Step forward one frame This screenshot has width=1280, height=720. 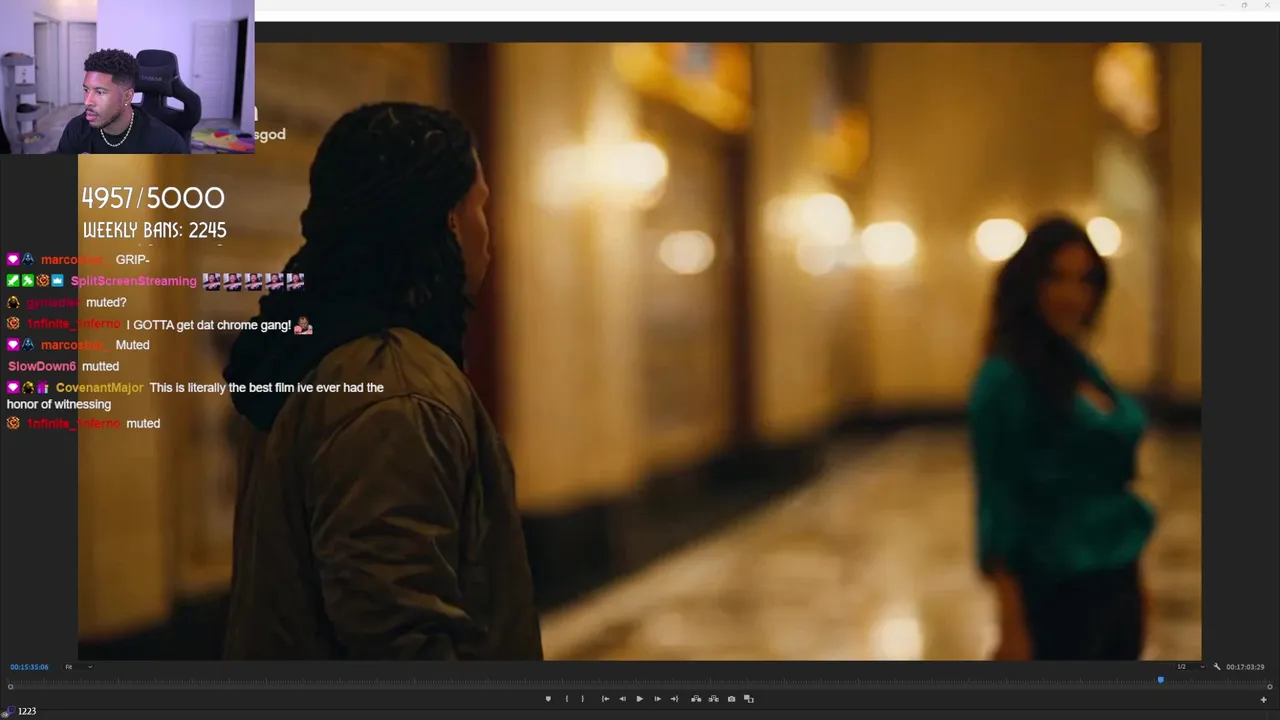pos(657,699)
